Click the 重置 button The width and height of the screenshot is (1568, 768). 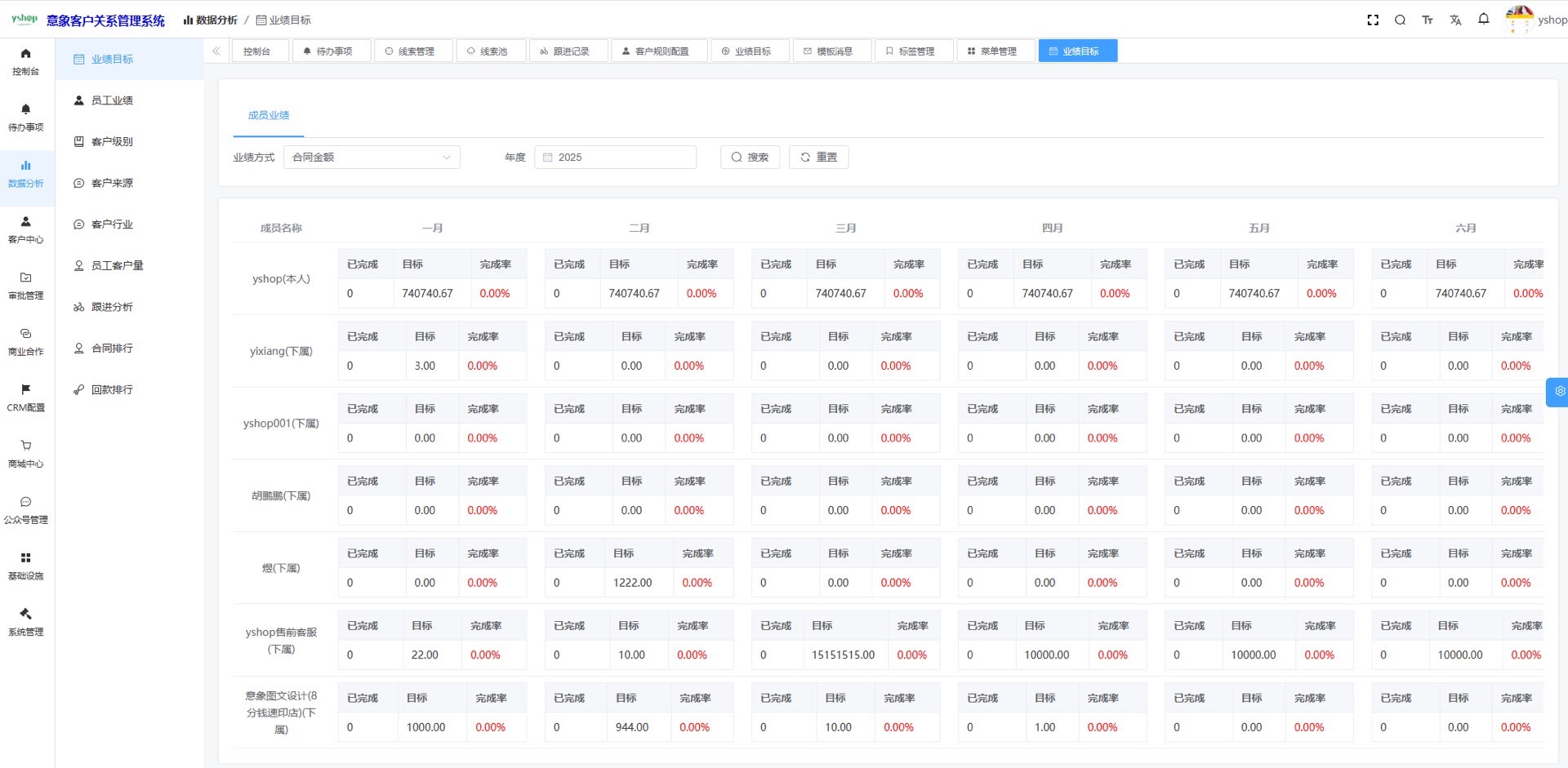[818, 158]
